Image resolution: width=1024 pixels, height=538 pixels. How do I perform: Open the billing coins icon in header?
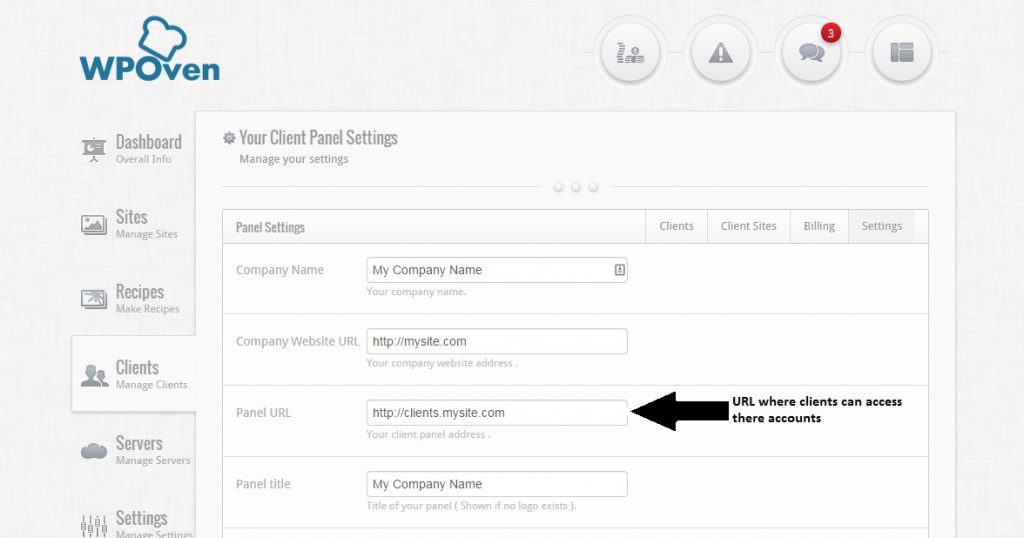[630, 53]
